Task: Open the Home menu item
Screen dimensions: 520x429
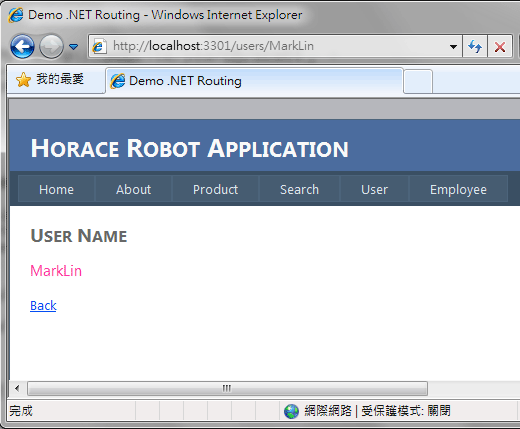Action: coord(56,189)
